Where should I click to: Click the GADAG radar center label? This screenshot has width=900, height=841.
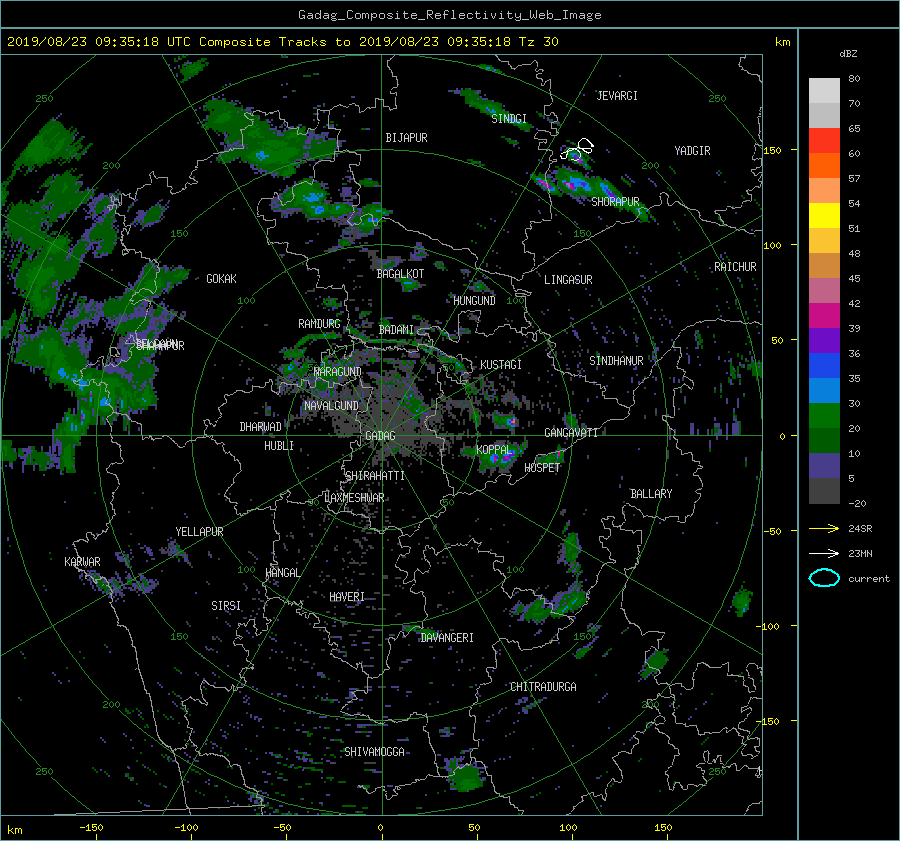tap(380, 436)
